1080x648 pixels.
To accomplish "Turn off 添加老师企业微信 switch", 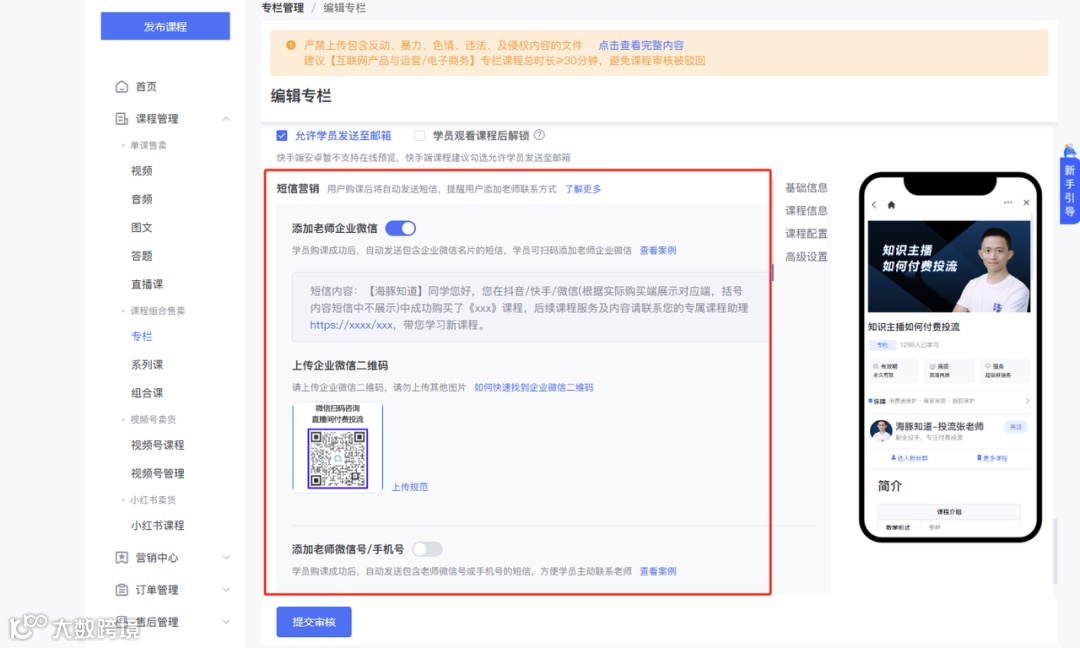I will (x=400, y=228).
